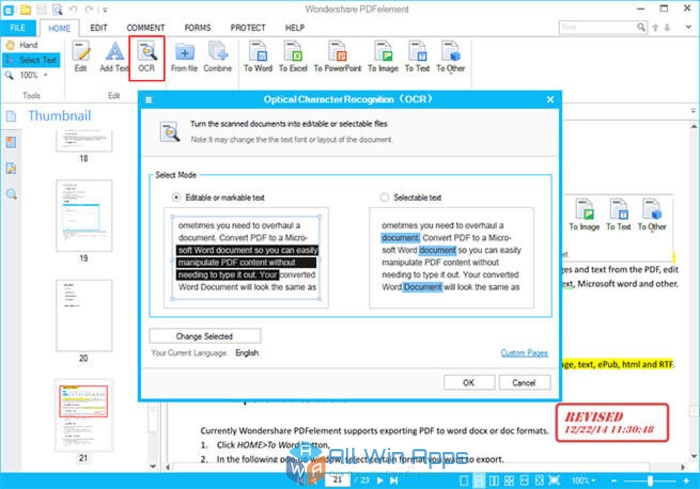Image resolution: width=700 pixels, height=489 pixels.
Task: Select the Editable or markable text option
Action: (176, 197)
